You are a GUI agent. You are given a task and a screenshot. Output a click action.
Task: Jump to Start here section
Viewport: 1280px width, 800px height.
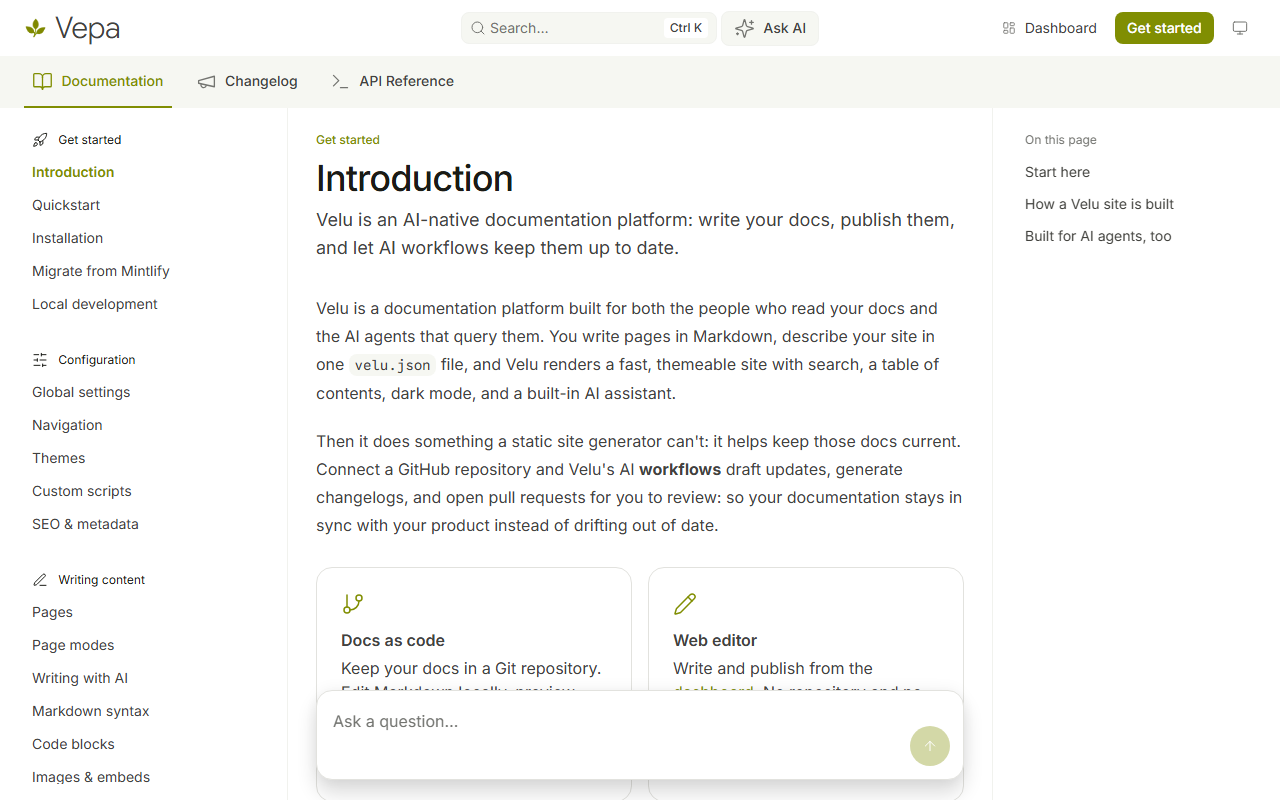pos(1057,172)
